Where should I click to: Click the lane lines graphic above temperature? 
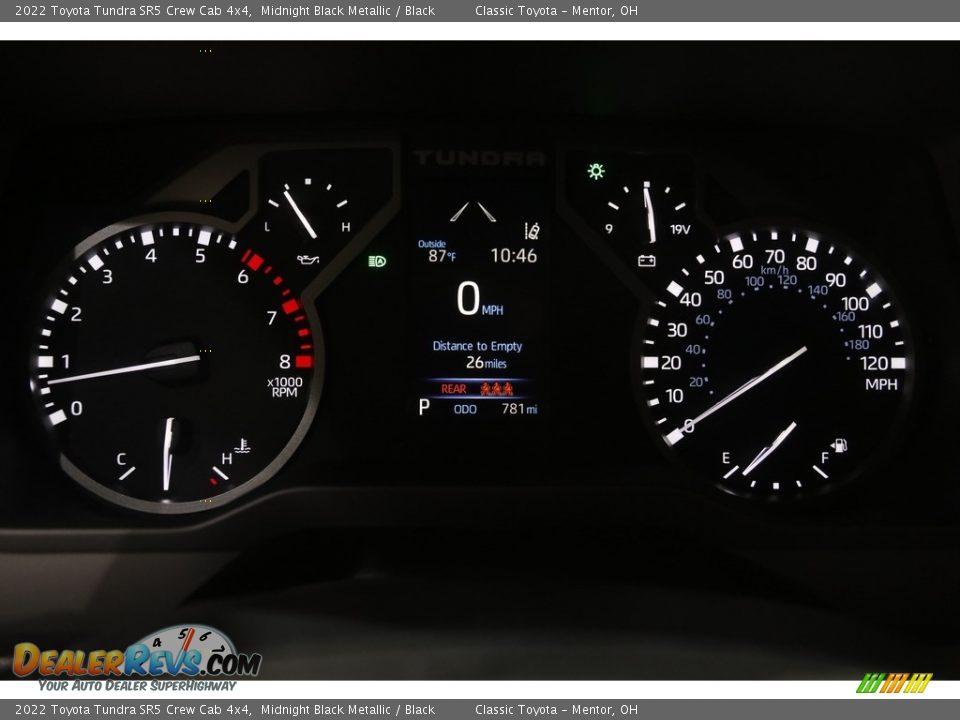click(x=472, y=212)
